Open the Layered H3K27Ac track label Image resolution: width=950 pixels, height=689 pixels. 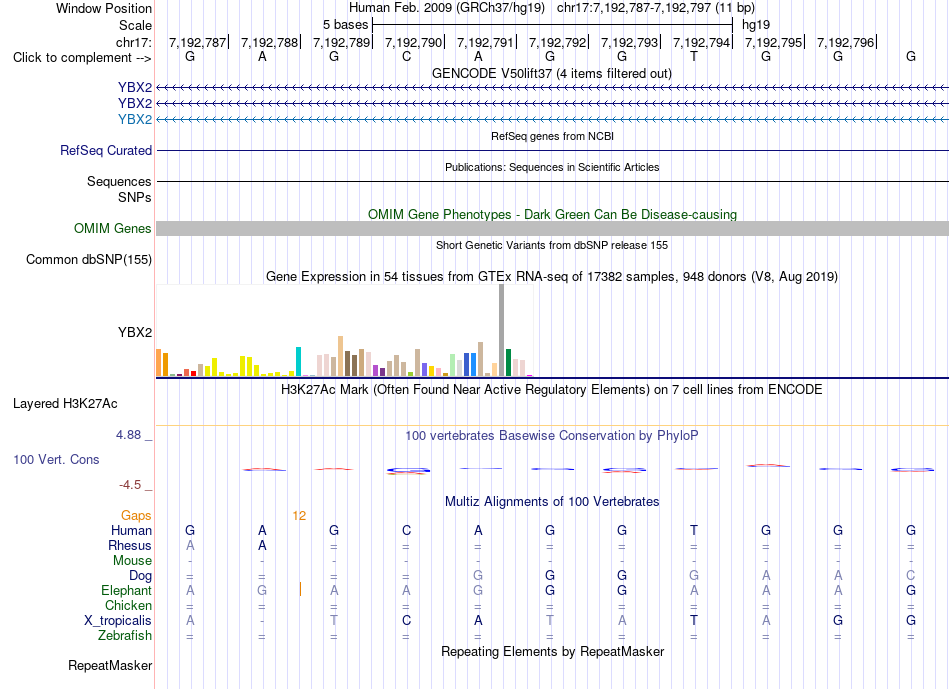tap(65, 404)
